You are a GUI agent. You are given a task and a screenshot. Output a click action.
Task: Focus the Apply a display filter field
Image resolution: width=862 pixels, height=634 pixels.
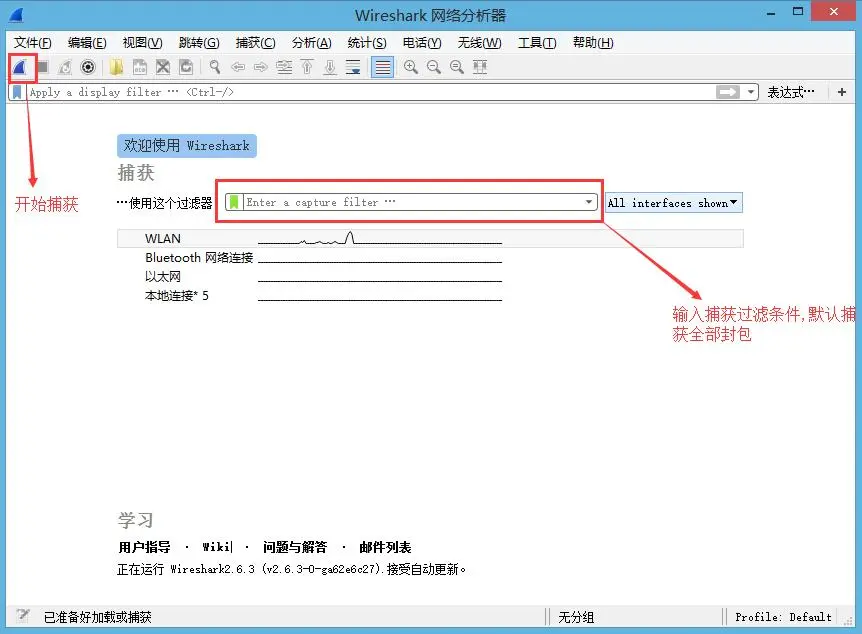click(371, 92)
